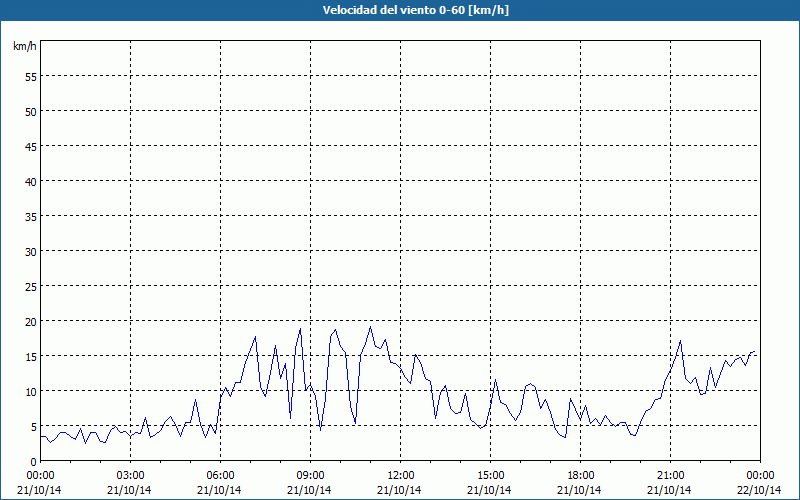Image resolution: width=800 pixels, height=500 pixels.
Task: Click the y-axis value '15'
Action: click(31, 357)
